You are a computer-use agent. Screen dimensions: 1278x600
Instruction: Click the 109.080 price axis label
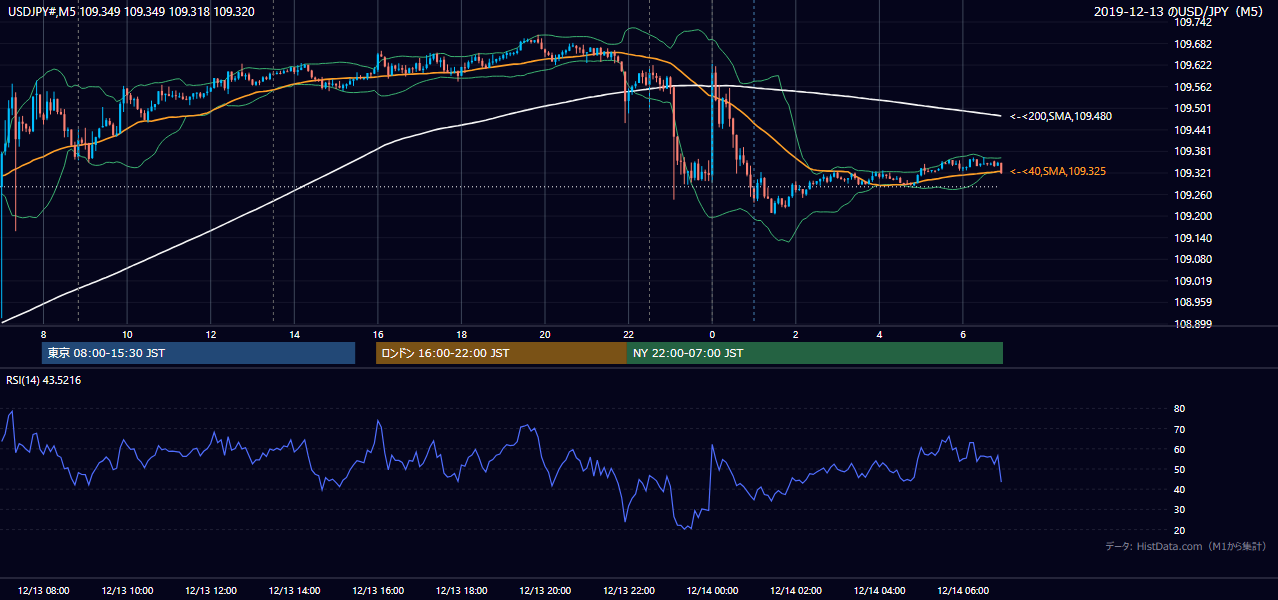click(x=1193, y=259)
